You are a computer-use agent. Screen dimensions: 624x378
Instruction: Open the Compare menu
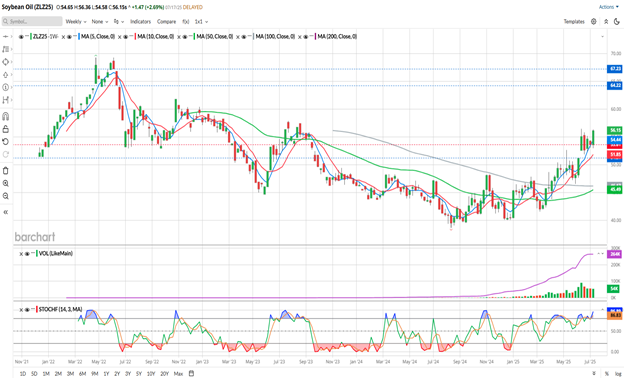click(x=166, y=21)
